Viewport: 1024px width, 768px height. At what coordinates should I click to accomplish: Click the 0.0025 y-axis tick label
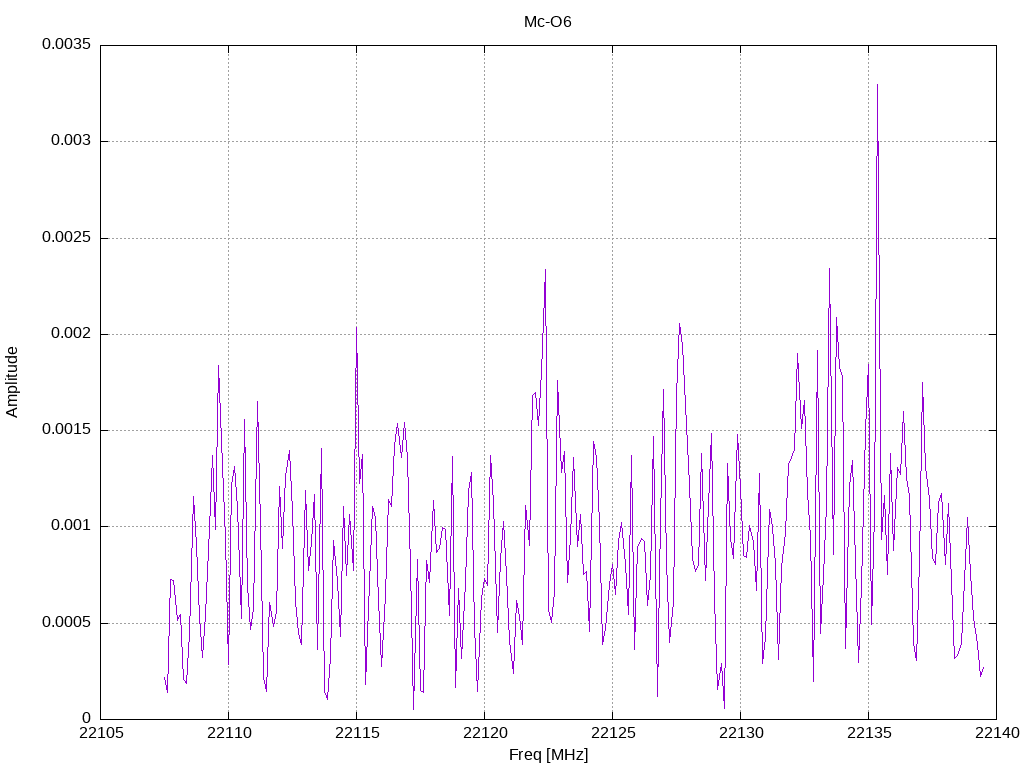(67, 238)
